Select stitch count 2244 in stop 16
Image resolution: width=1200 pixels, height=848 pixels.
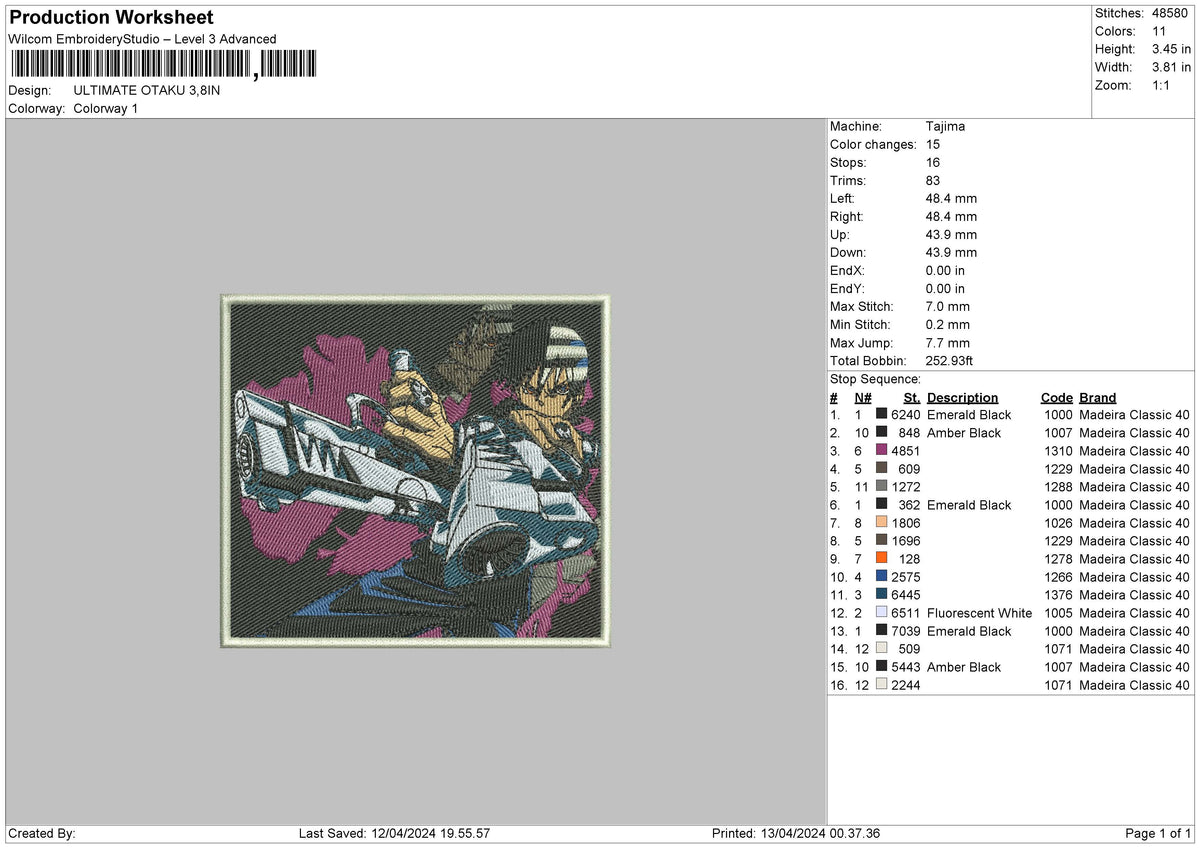(906, 685)
